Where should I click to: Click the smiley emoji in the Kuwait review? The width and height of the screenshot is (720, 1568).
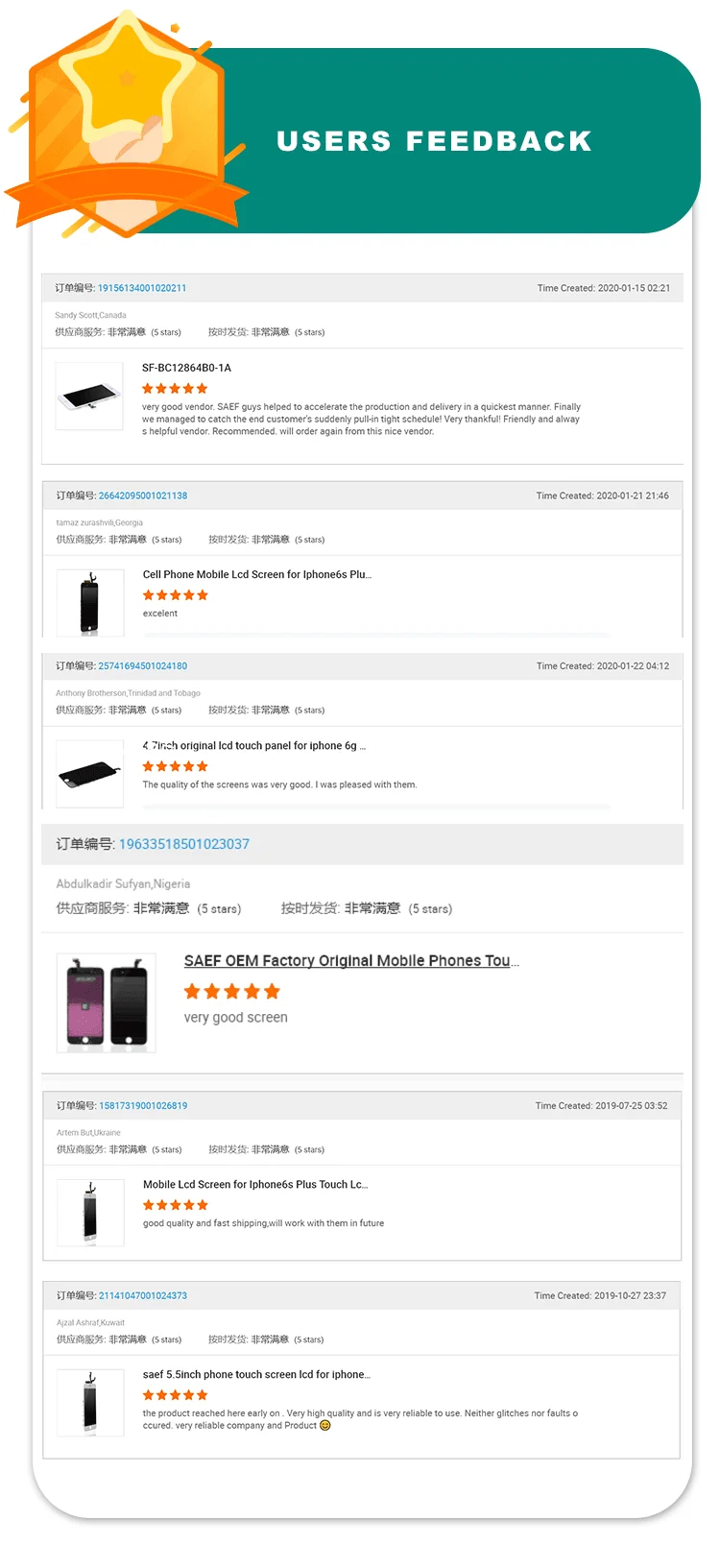coord(325,1425)
